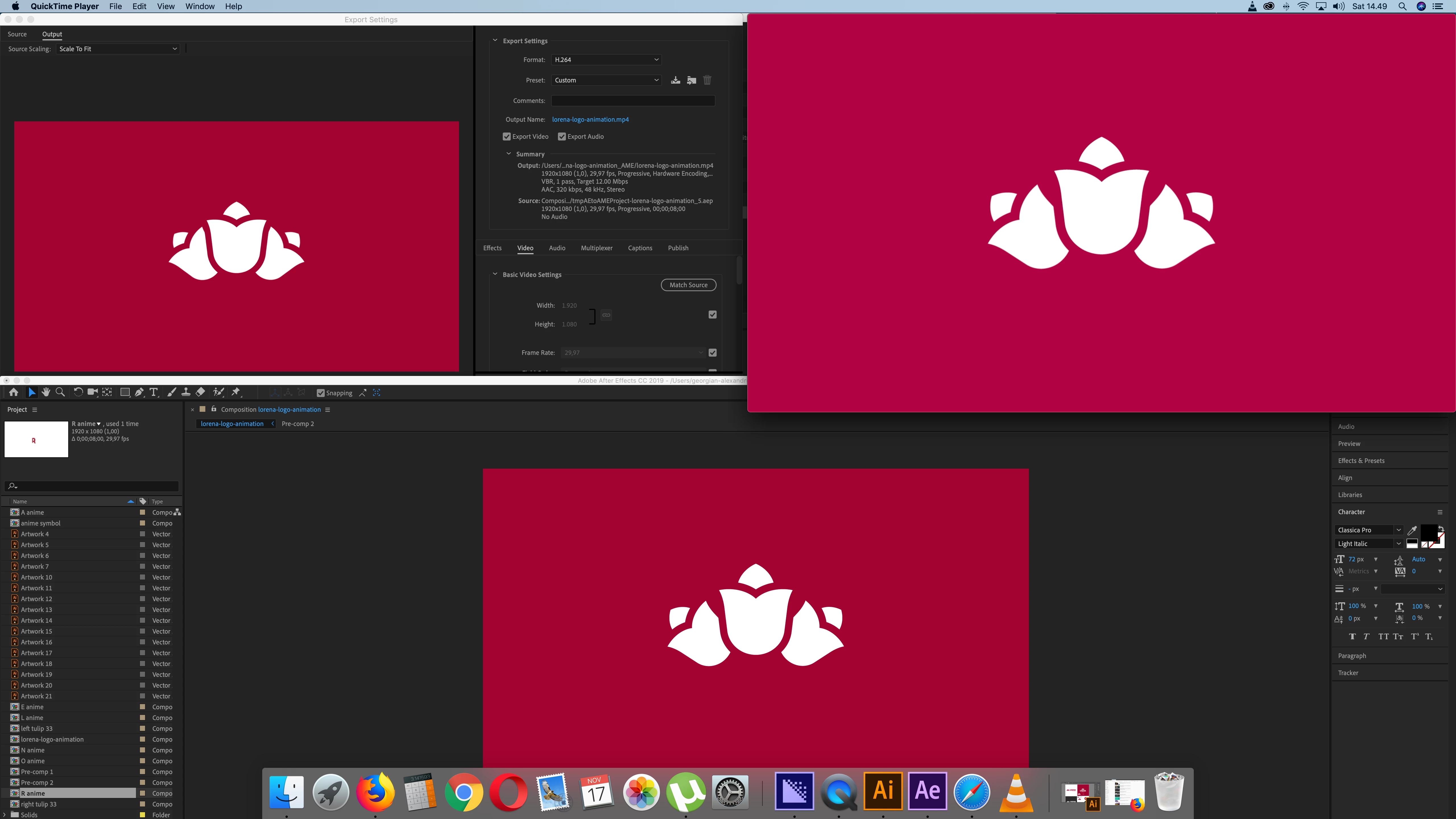This screenshot has height=819, width=1456.
Task: Open the Format H.264 dropdown
Action: [x=606, y=60]
